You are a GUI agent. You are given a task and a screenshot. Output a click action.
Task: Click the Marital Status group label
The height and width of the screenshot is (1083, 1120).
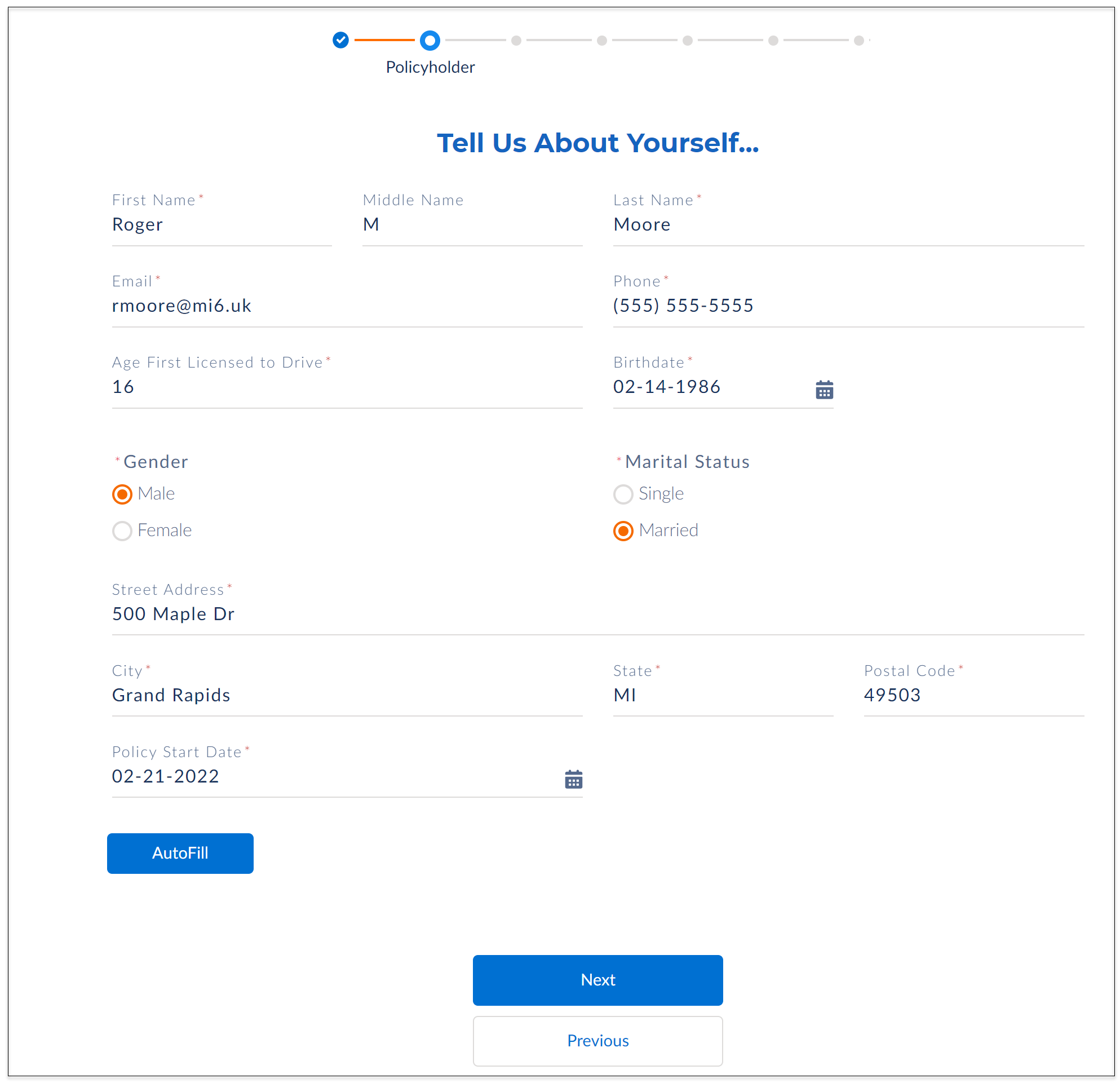687,462
